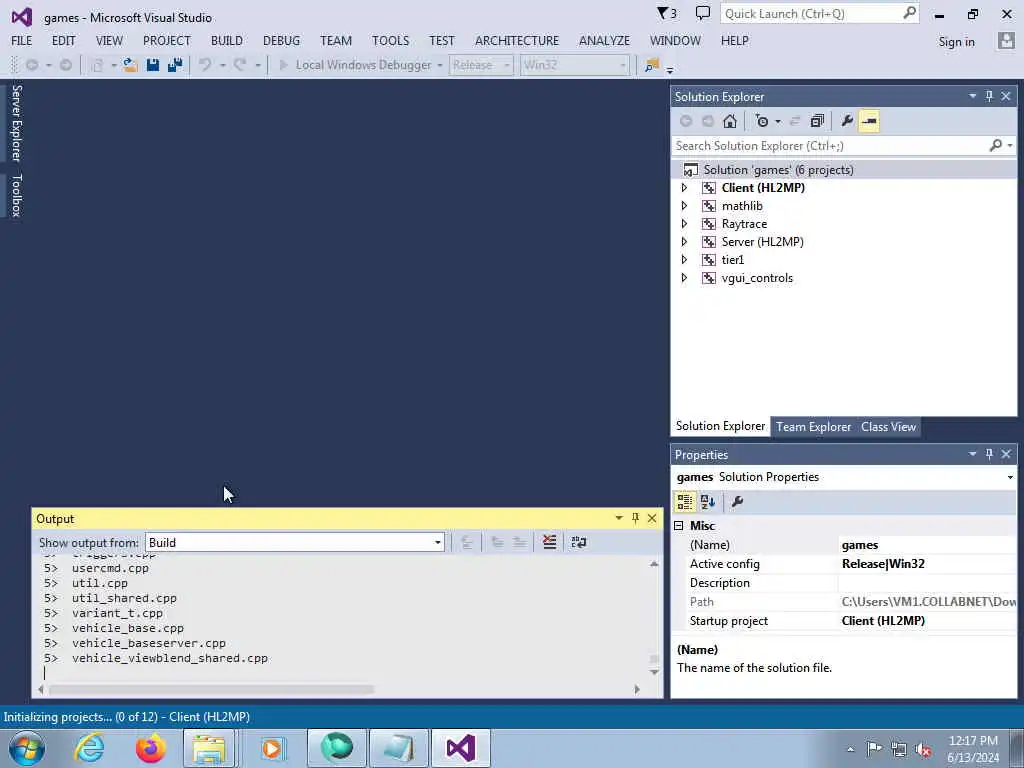Expand the Raytrace project node
The image size is (1024, 768).
pos(684,224)
